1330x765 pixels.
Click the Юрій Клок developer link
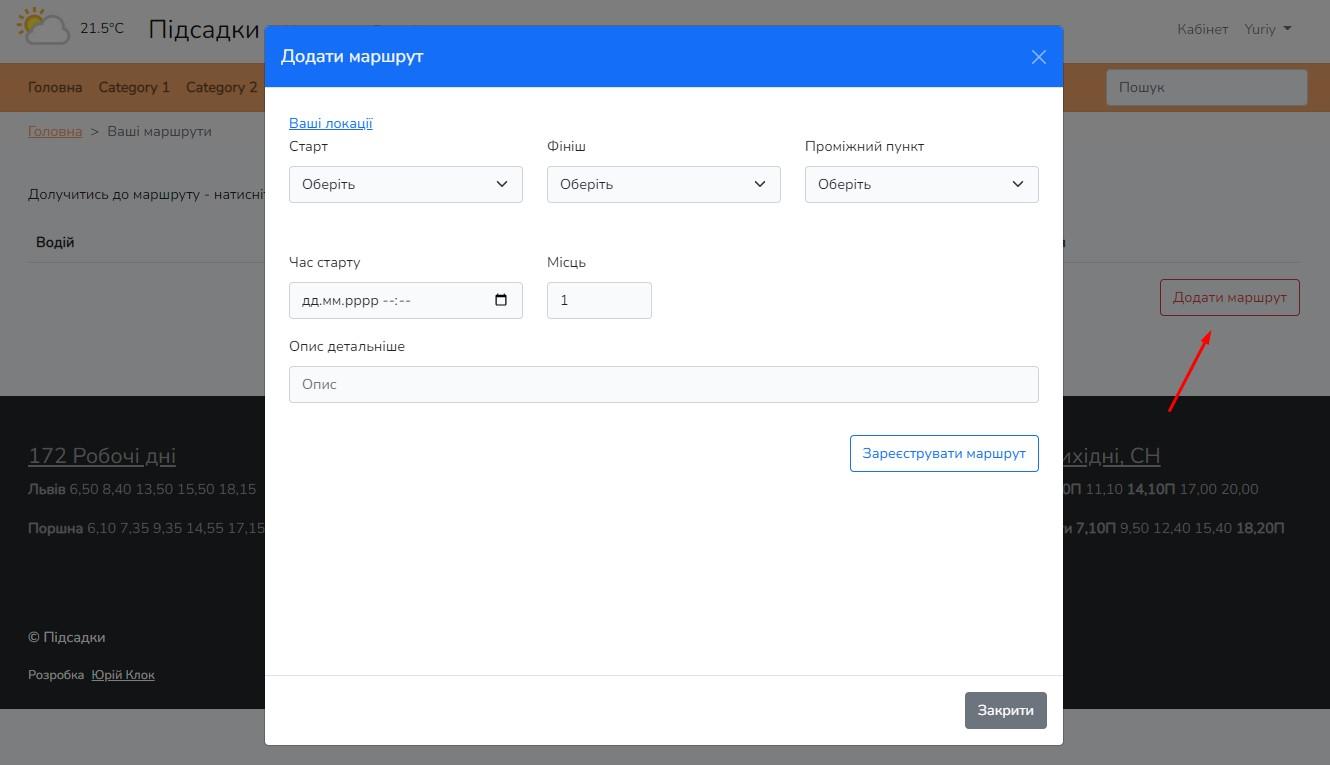click(x=123, y=675)
